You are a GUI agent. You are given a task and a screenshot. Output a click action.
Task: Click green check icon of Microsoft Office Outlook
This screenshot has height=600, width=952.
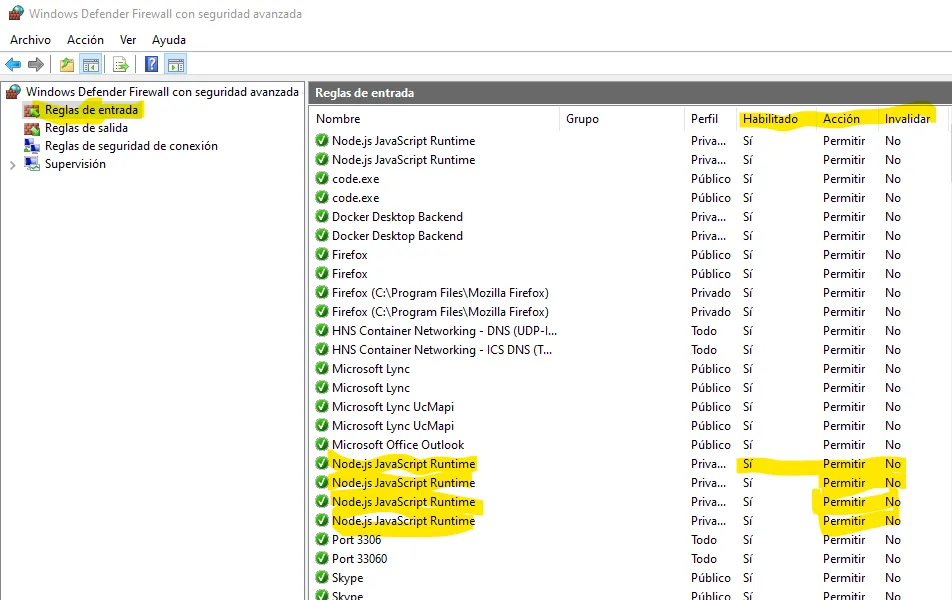pos(322,445)
